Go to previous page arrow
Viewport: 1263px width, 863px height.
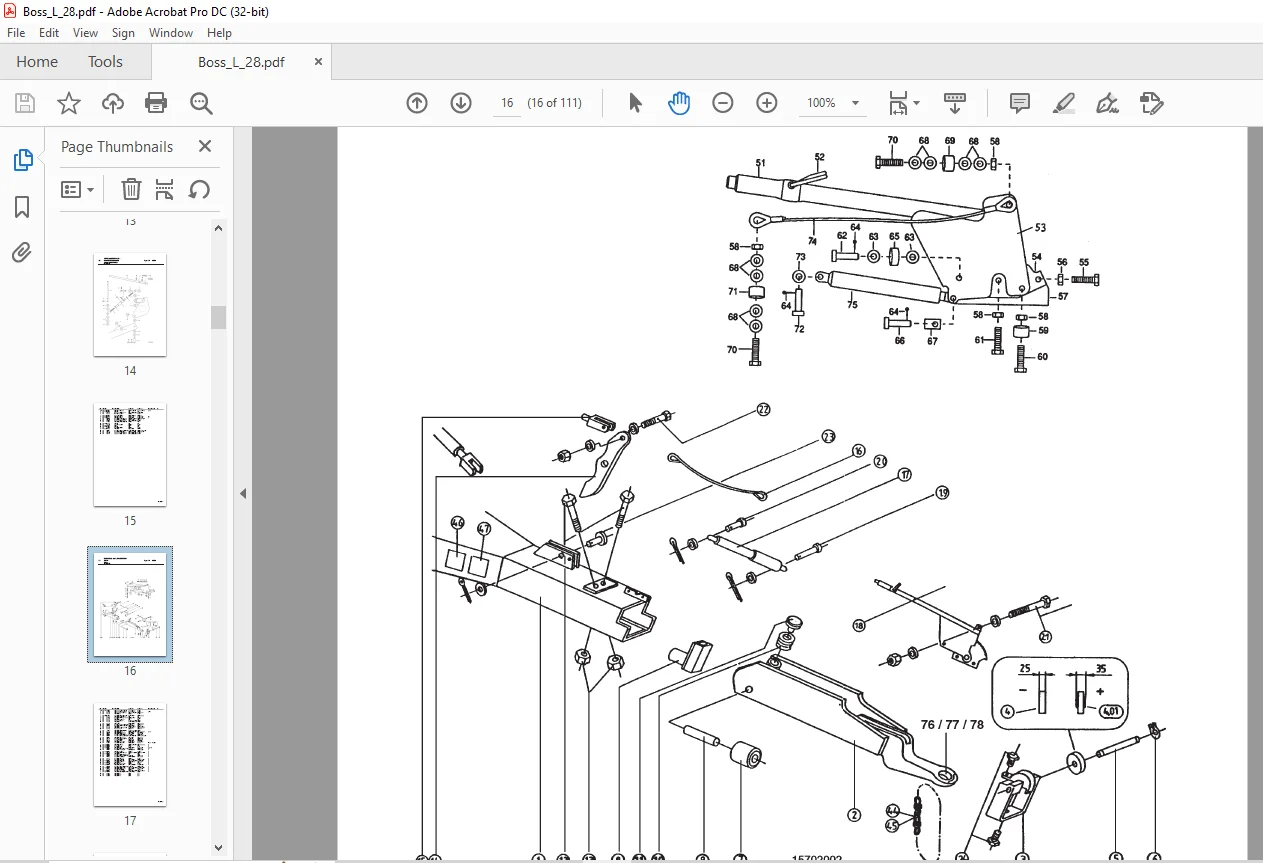pos(417,103)
